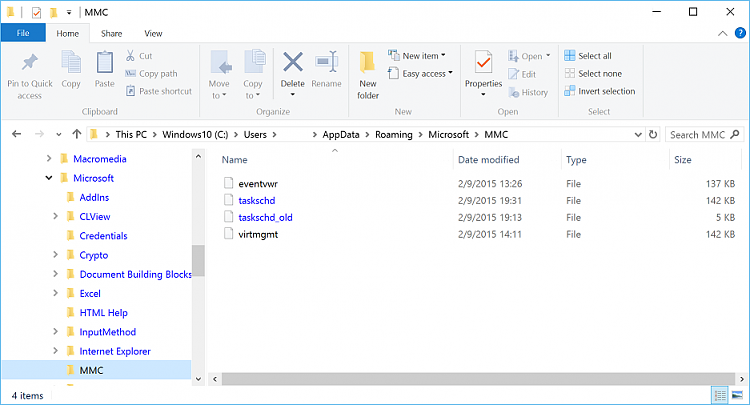The width and height of the screenshot is (750, 405).
Task: Go back with the left arrow
Action: click(16, 134)
